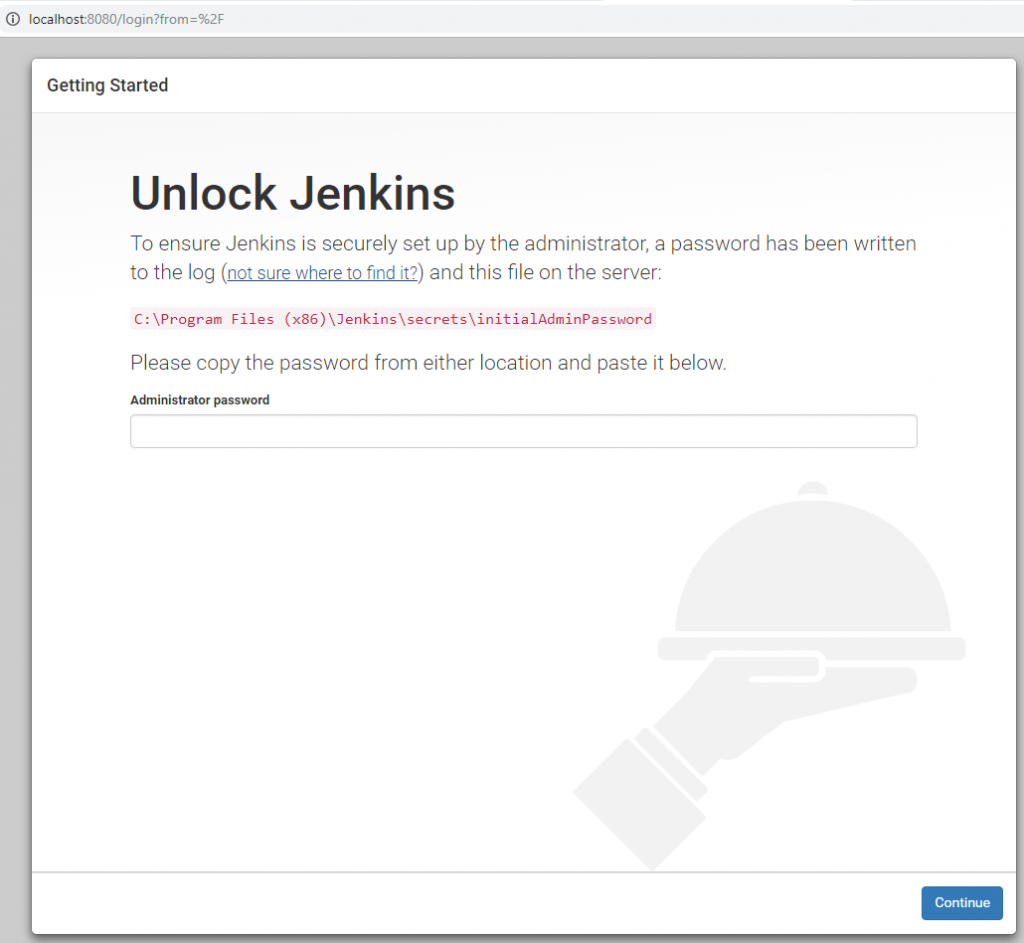Click "and this file on the server" text
The image size is (1024, 943).
coord(552,273)
